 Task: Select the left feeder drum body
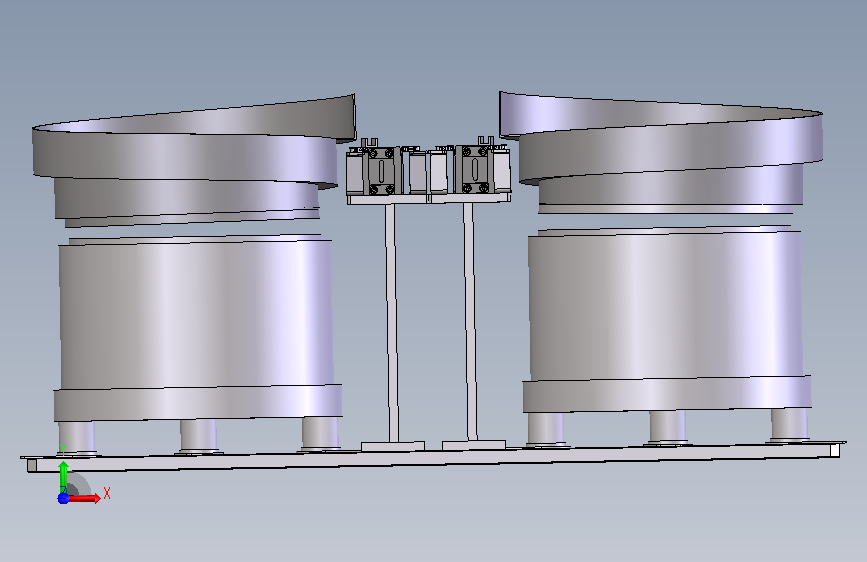tap(196, 313)
